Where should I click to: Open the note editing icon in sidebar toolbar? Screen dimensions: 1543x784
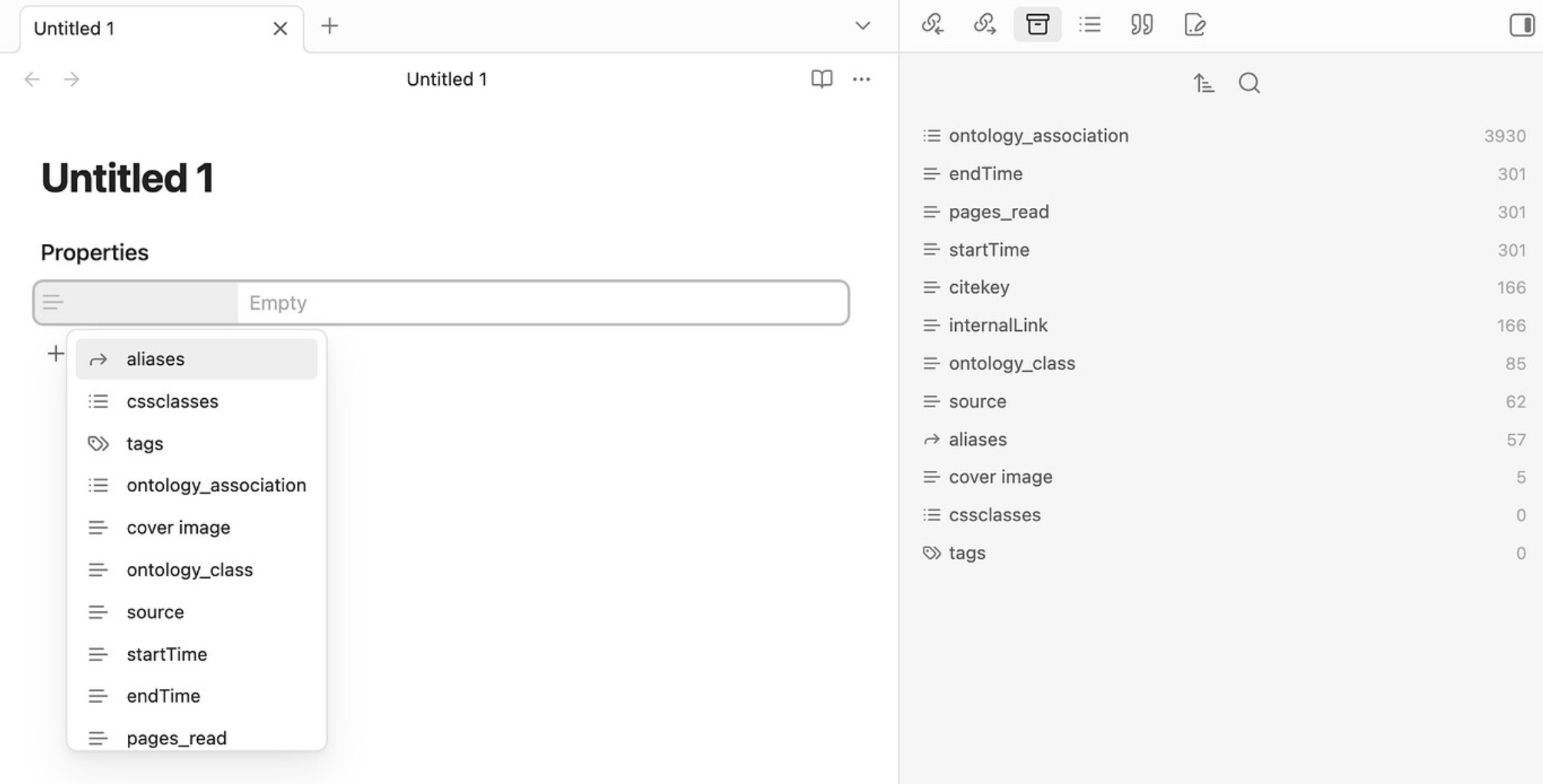1194,25
